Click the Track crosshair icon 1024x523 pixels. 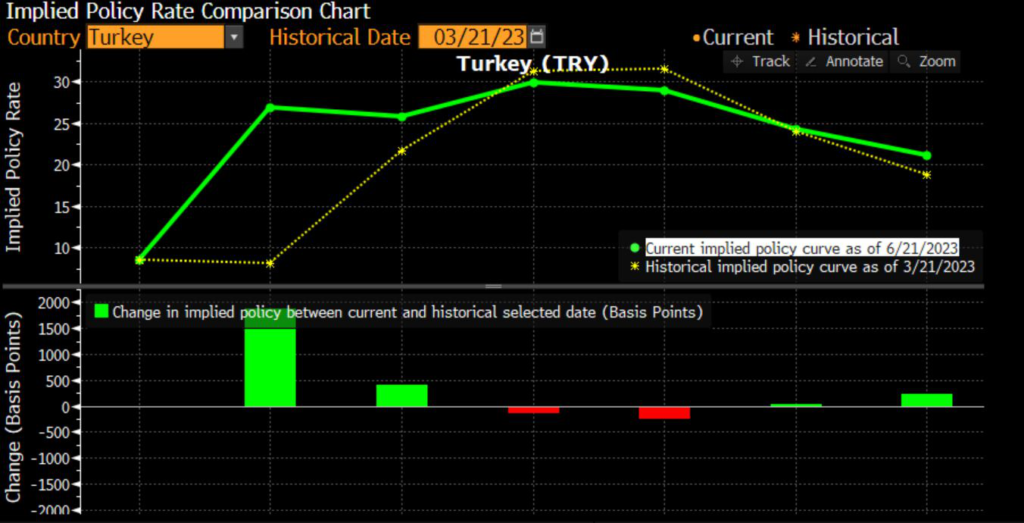coord(736,62)
